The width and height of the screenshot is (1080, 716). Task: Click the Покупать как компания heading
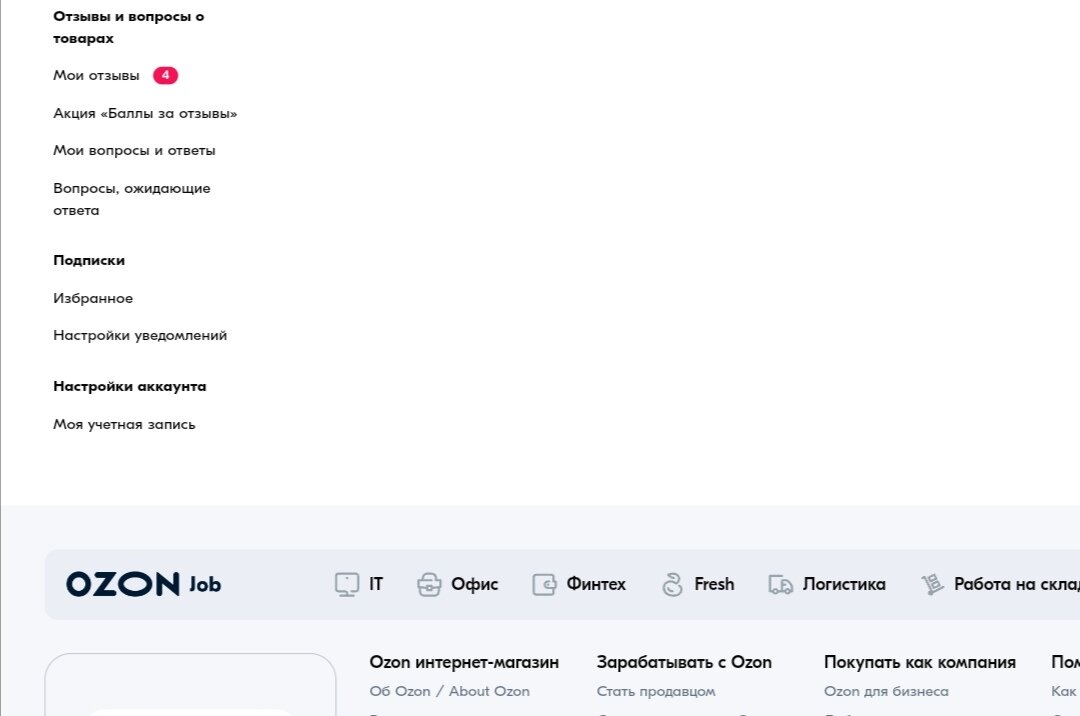pos(919,662)
